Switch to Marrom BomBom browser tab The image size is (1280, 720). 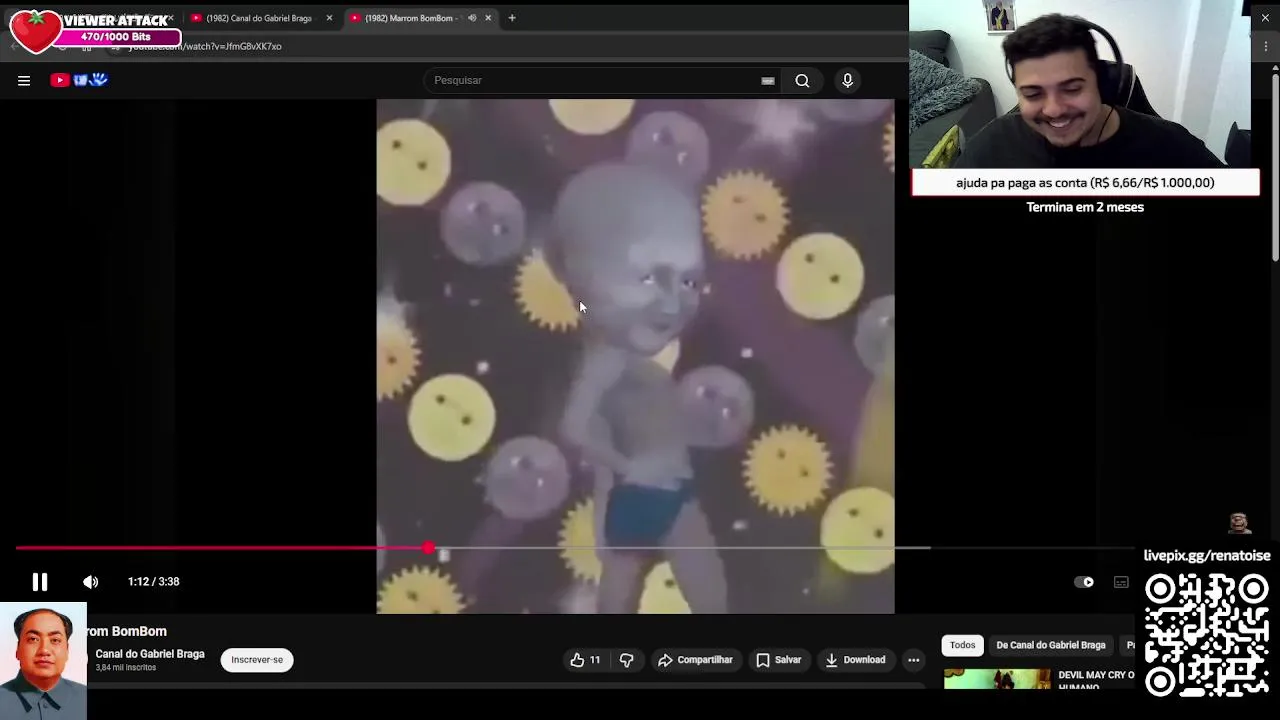[x=408, y=18]
